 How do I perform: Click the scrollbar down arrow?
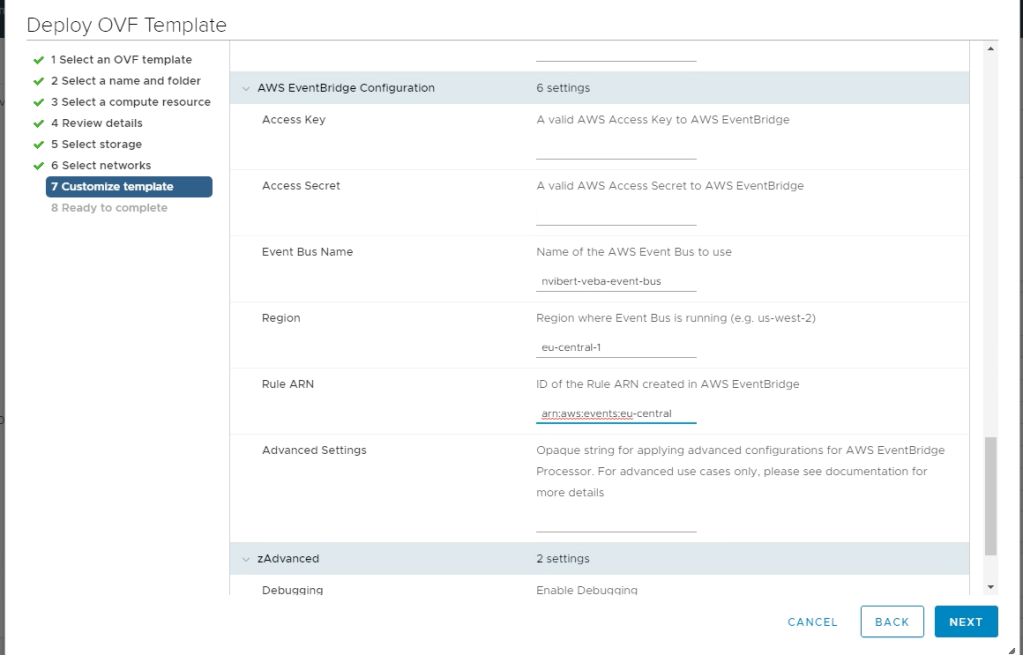[x=990, y=587]
